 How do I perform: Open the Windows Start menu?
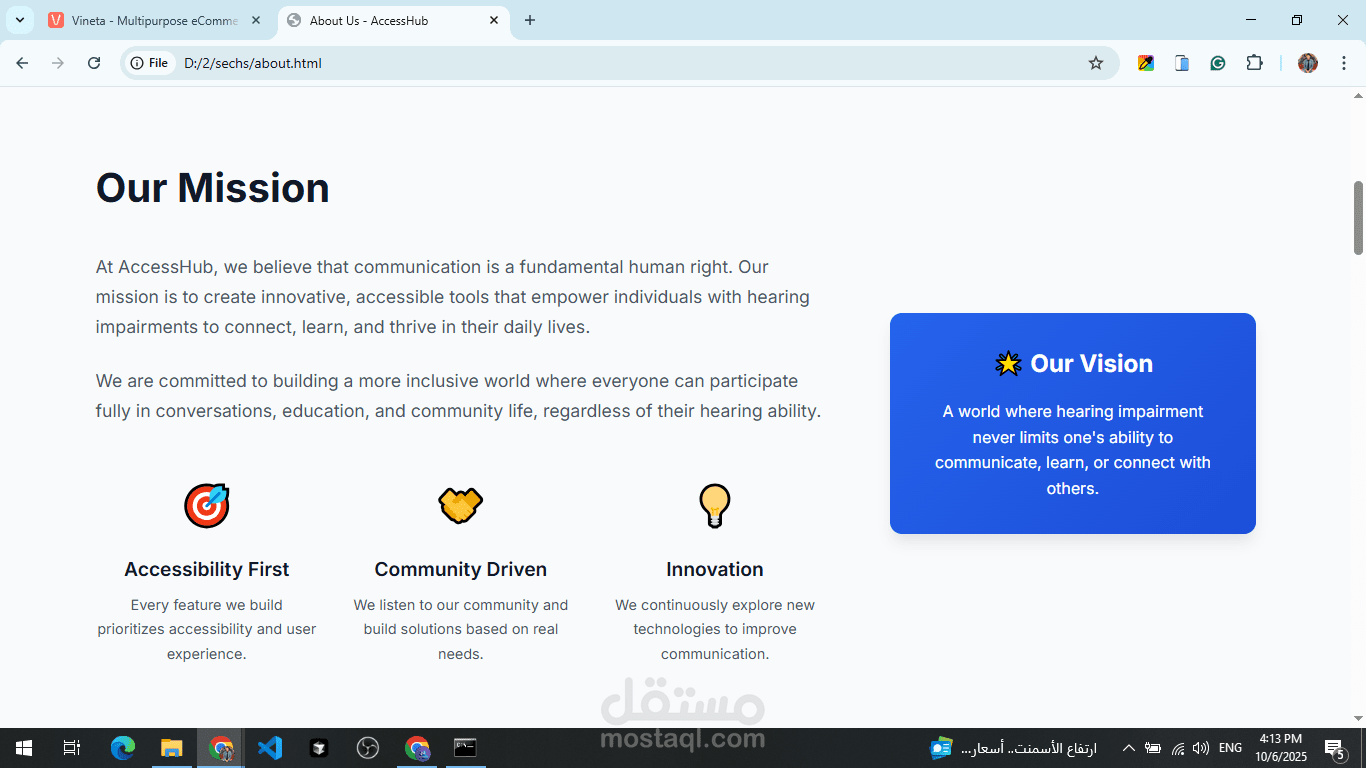pyautogui.click(x=23, y=748)
